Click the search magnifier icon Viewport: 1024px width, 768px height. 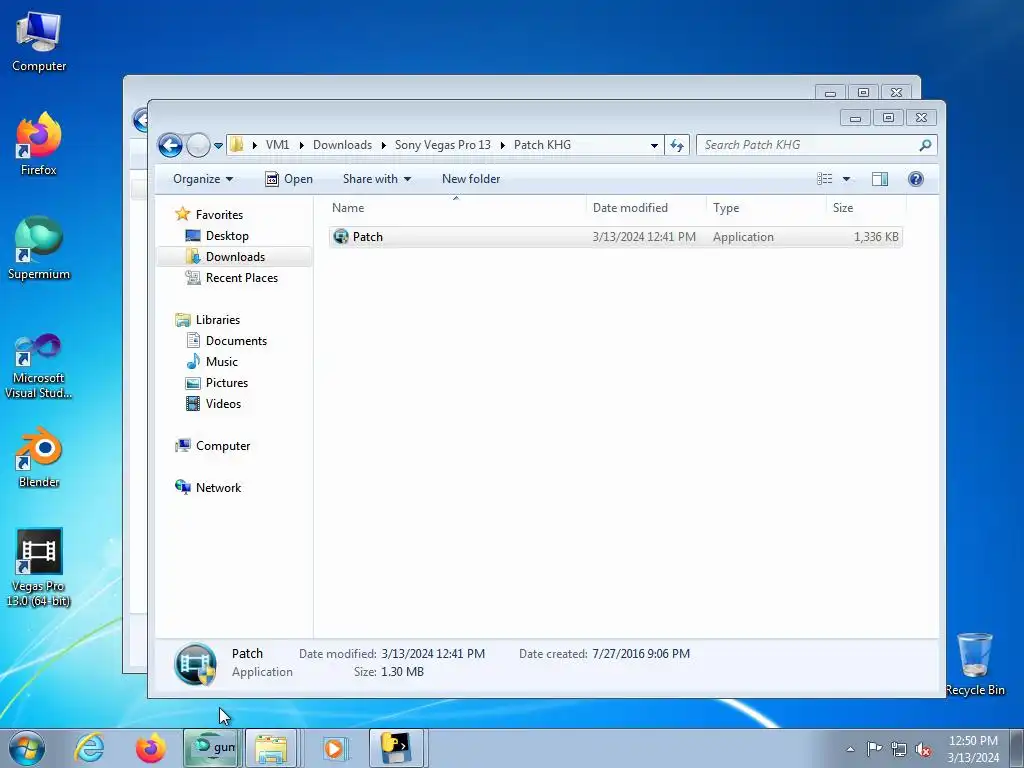click(x=925, y=145)
